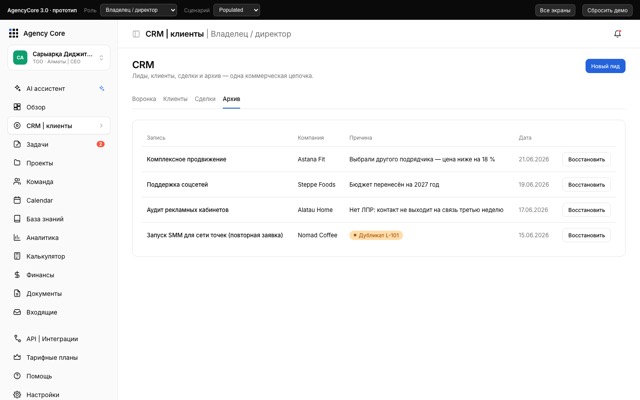
Task: Restore the Аудит рекламных кабинетов record
Action: (x=587, y=210)
